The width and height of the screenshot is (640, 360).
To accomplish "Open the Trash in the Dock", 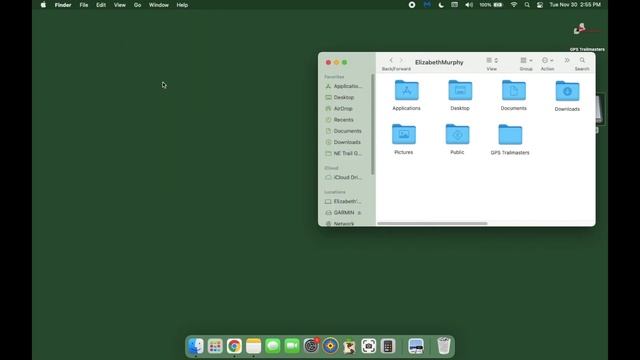I will (444, 346).
